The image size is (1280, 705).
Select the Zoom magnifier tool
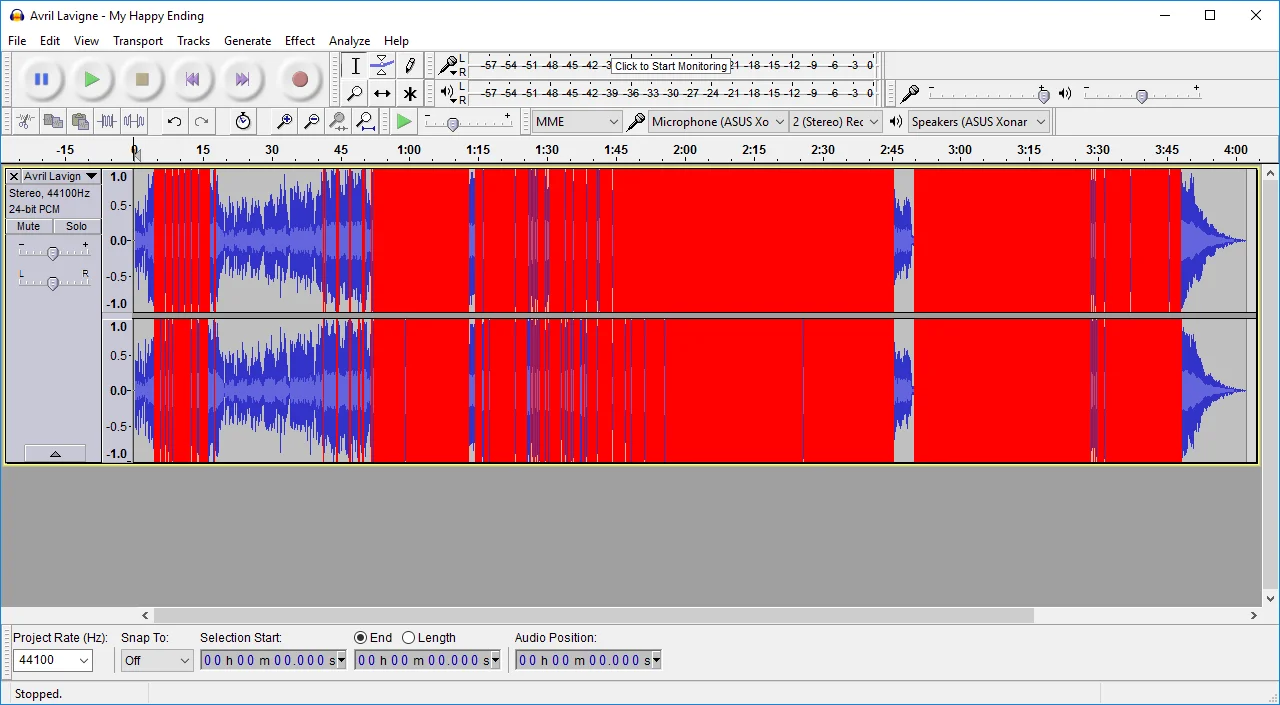tap(355, 93)
